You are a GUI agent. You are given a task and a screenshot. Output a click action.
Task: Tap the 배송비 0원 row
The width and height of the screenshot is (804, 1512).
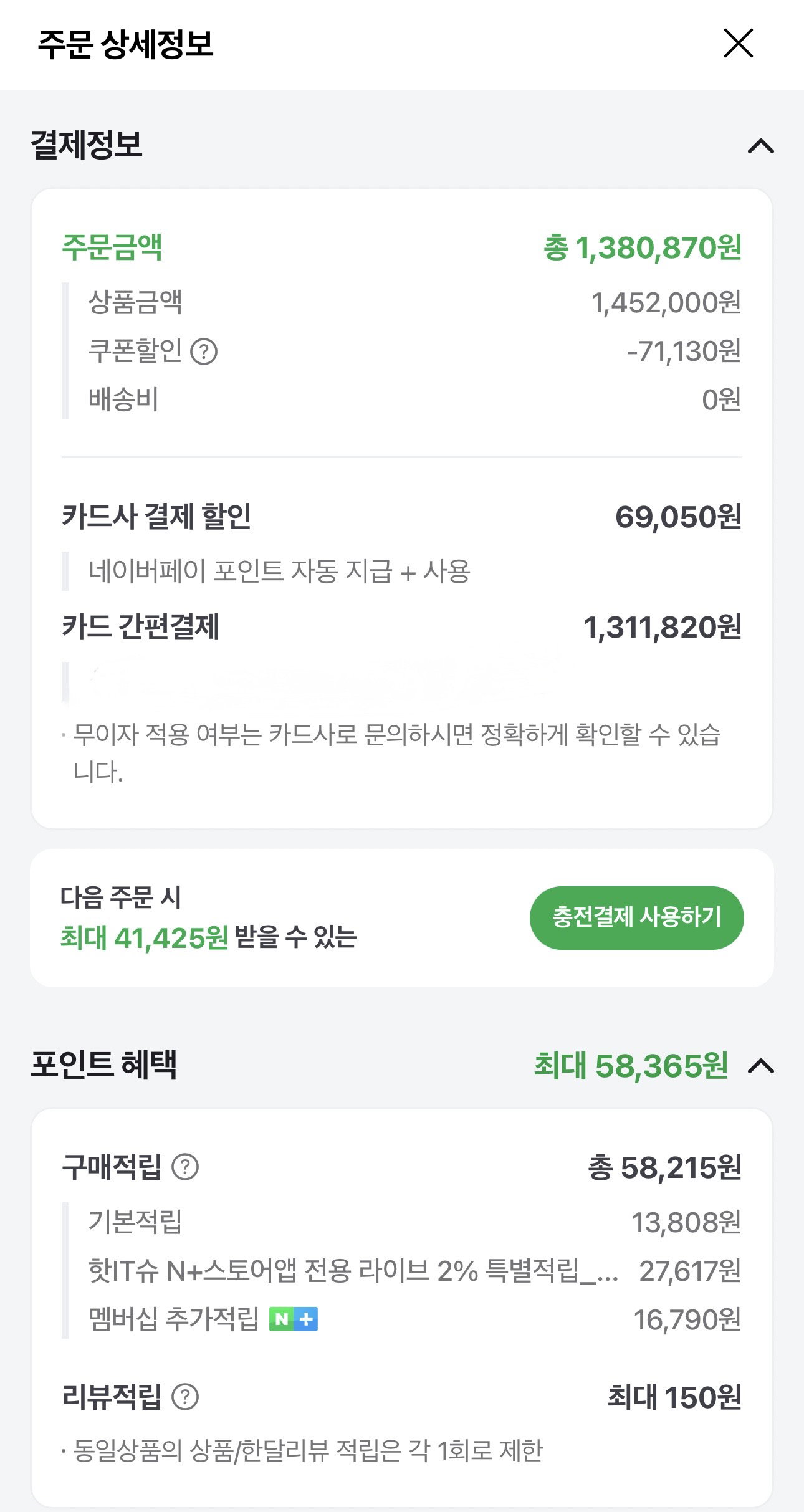click(414, 400)
